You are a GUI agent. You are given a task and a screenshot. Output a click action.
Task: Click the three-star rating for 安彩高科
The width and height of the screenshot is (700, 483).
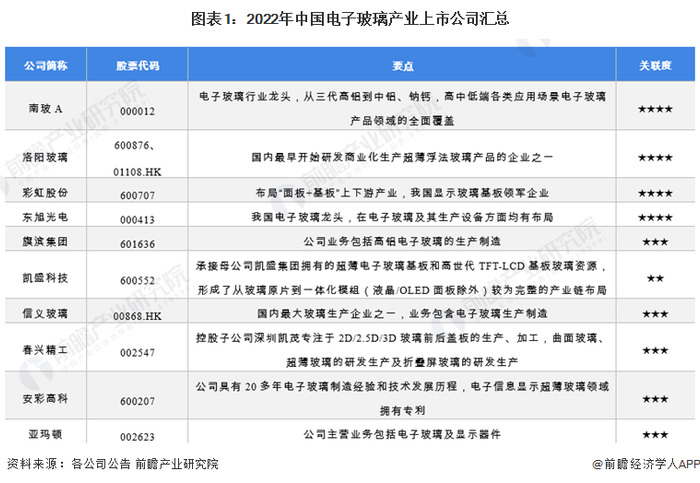(x=655, y=399)
